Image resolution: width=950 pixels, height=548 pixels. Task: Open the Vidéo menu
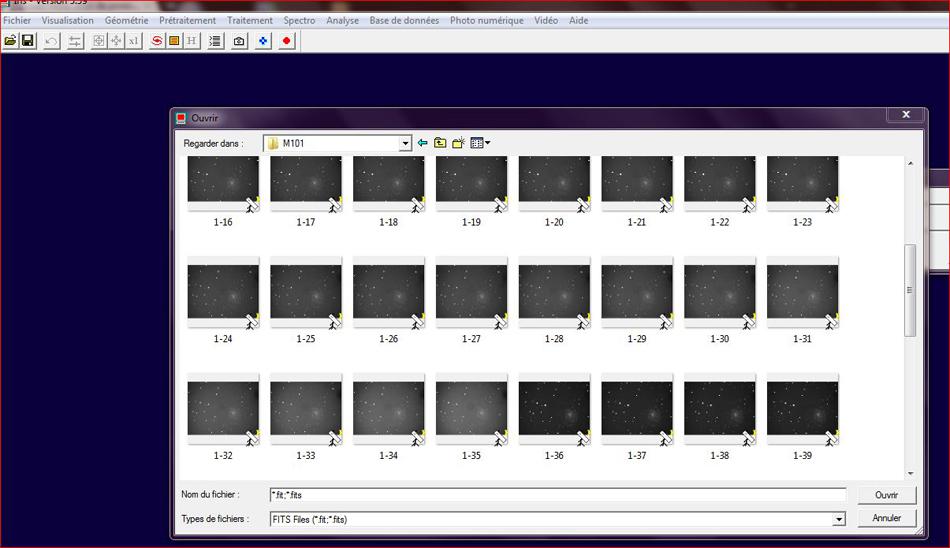pos(546,21)
